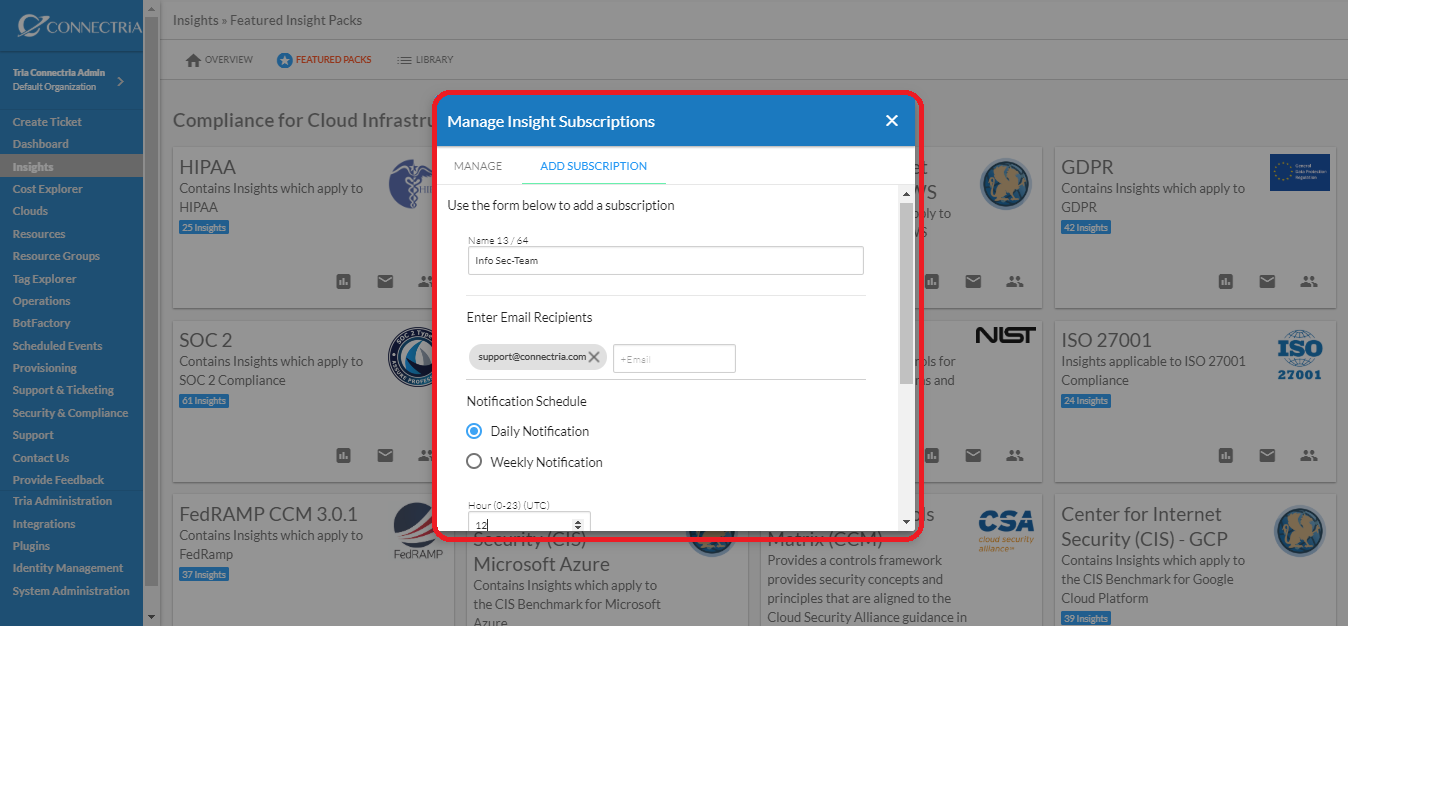Select the Add Subscription tab
1437x789 pixels.
coord(594,166)
